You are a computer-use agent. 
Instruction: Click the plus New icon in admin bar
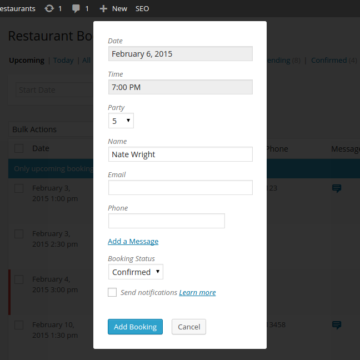103,9
